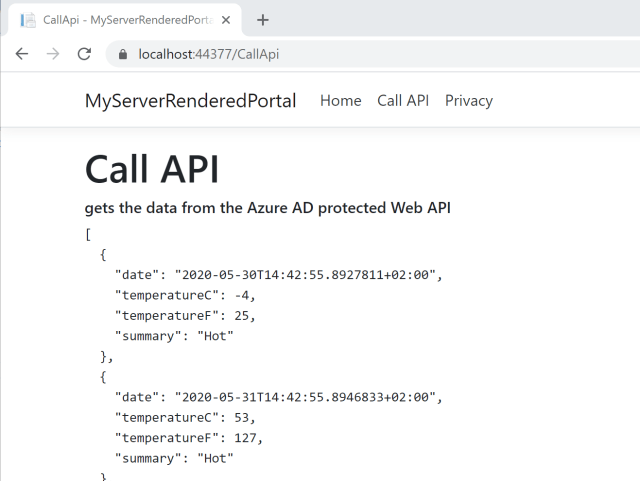640x481 pixels.
Task: Click the 2020-05-31 date line
Action: [278, 397]
